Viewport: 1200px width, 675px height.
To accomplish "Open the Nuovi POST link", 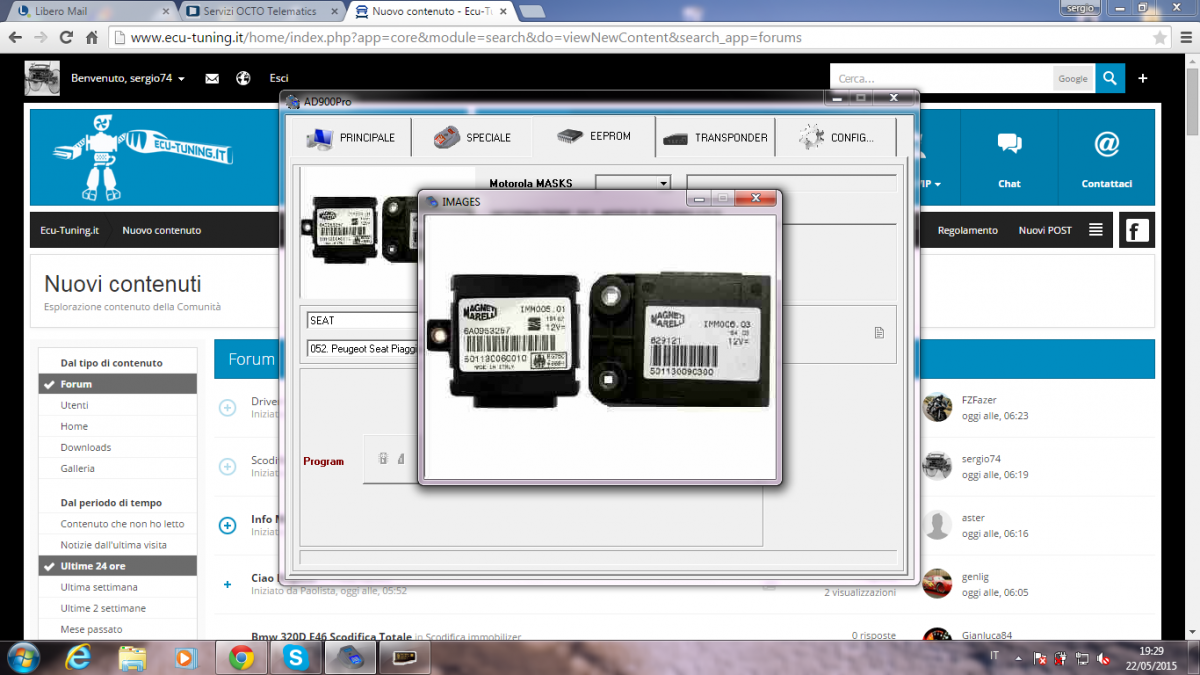I will click(x=1044, y=230).
